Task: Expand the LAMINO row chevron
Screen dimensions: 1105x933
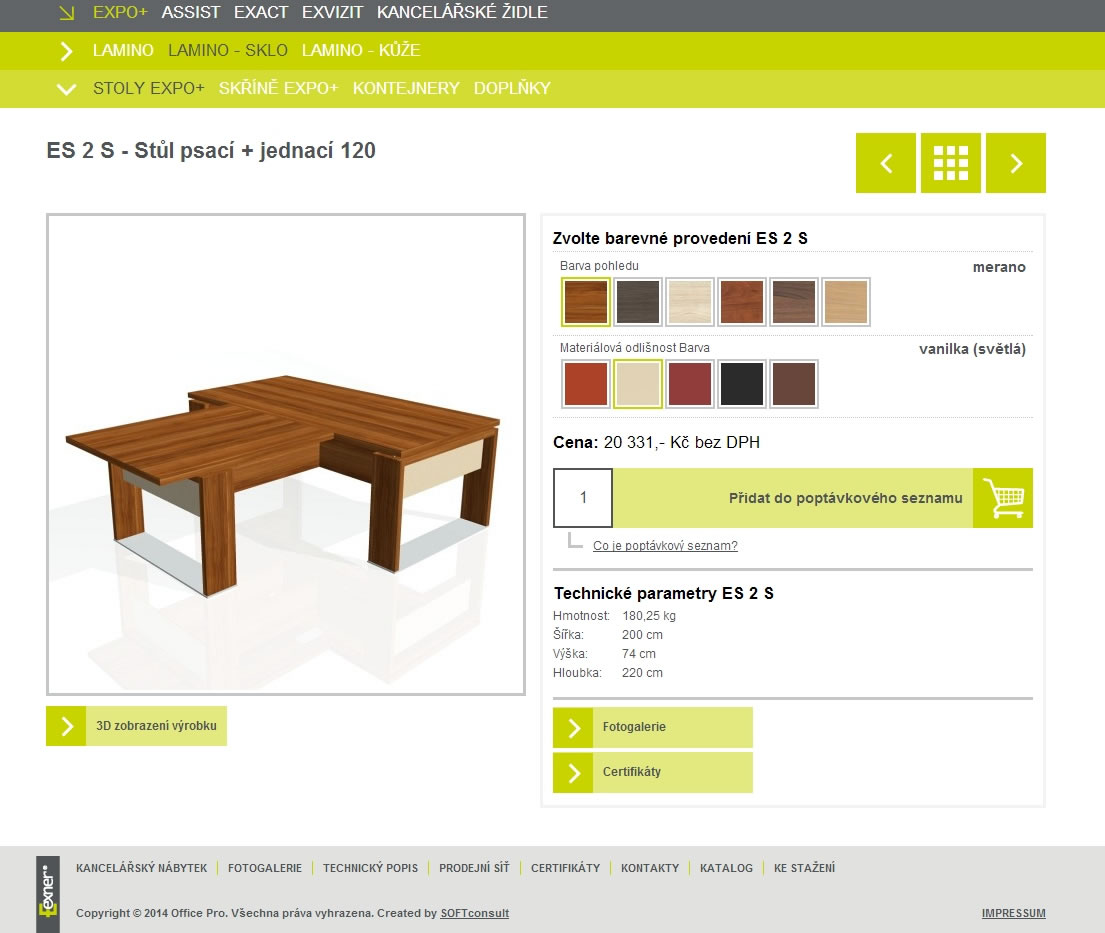Action: point(66,51)
